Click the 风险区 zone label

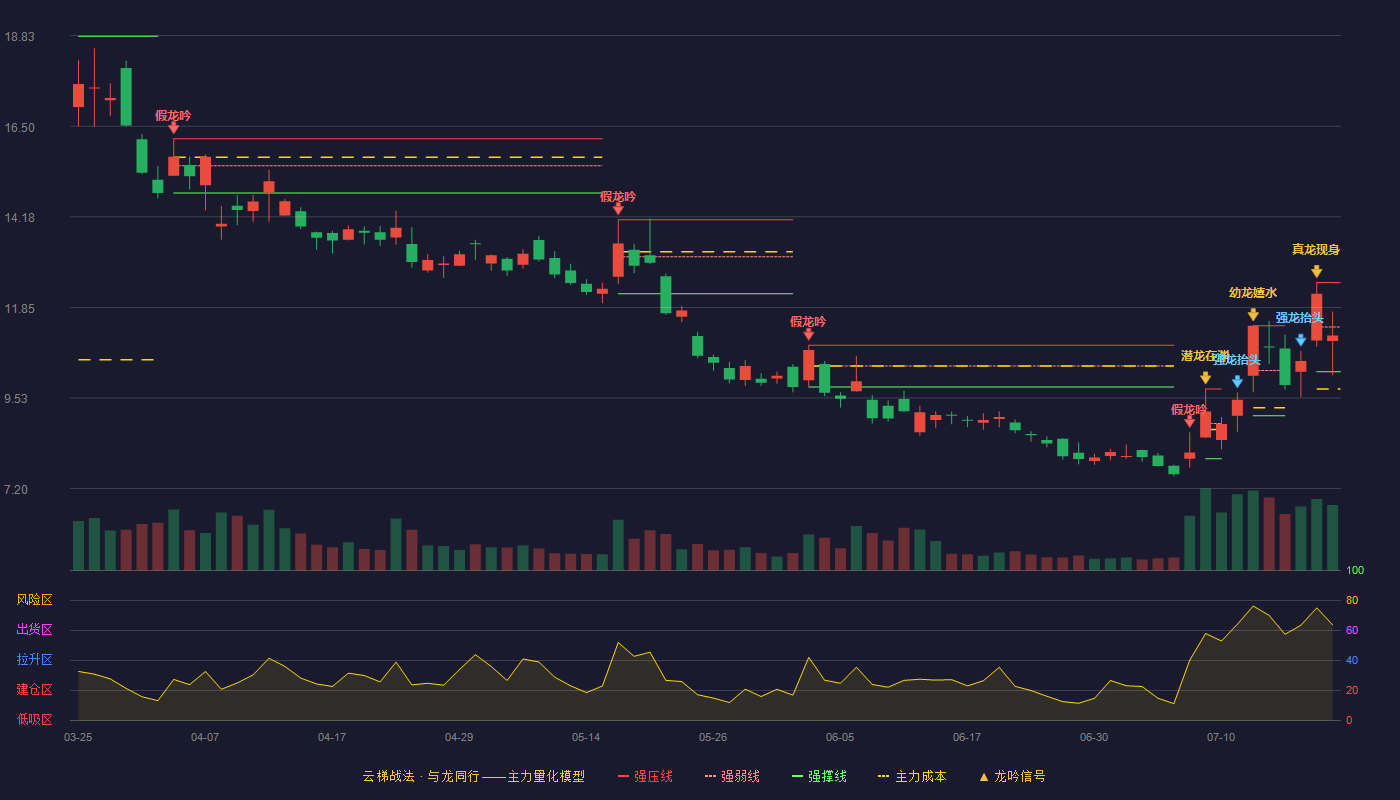(x=34, y=600)
